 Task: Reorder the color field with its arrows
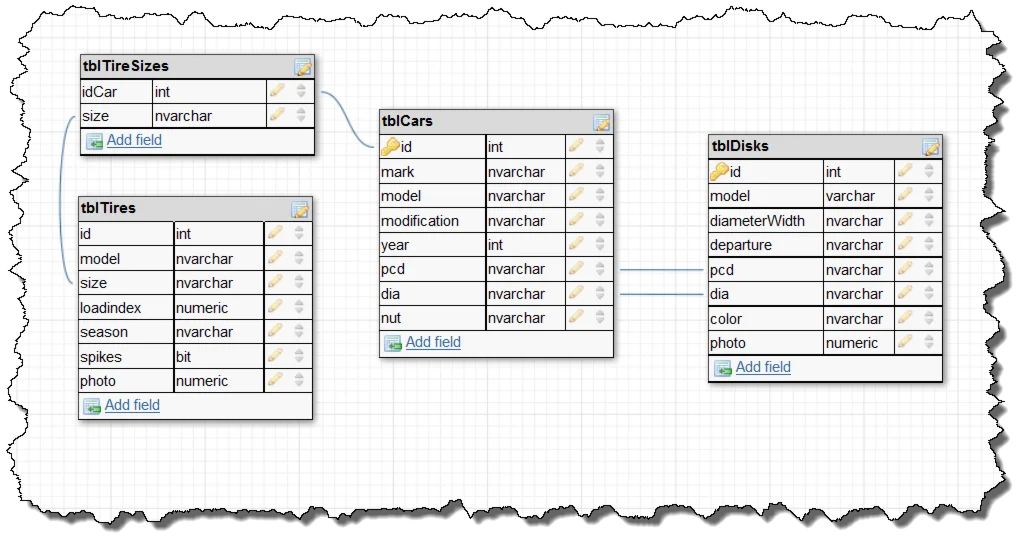tap(929, 318)
